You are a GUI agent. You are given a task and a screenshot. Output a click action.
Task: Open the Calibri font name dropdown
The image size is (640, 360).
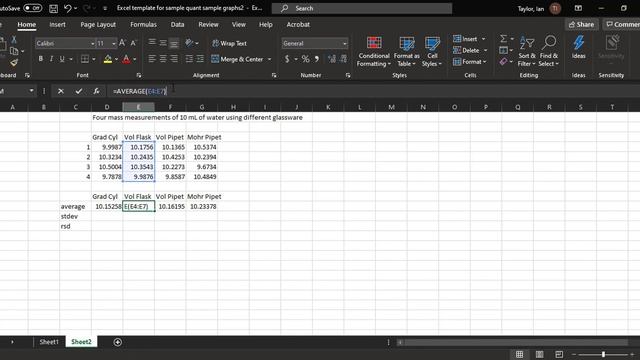click(92, 43)
